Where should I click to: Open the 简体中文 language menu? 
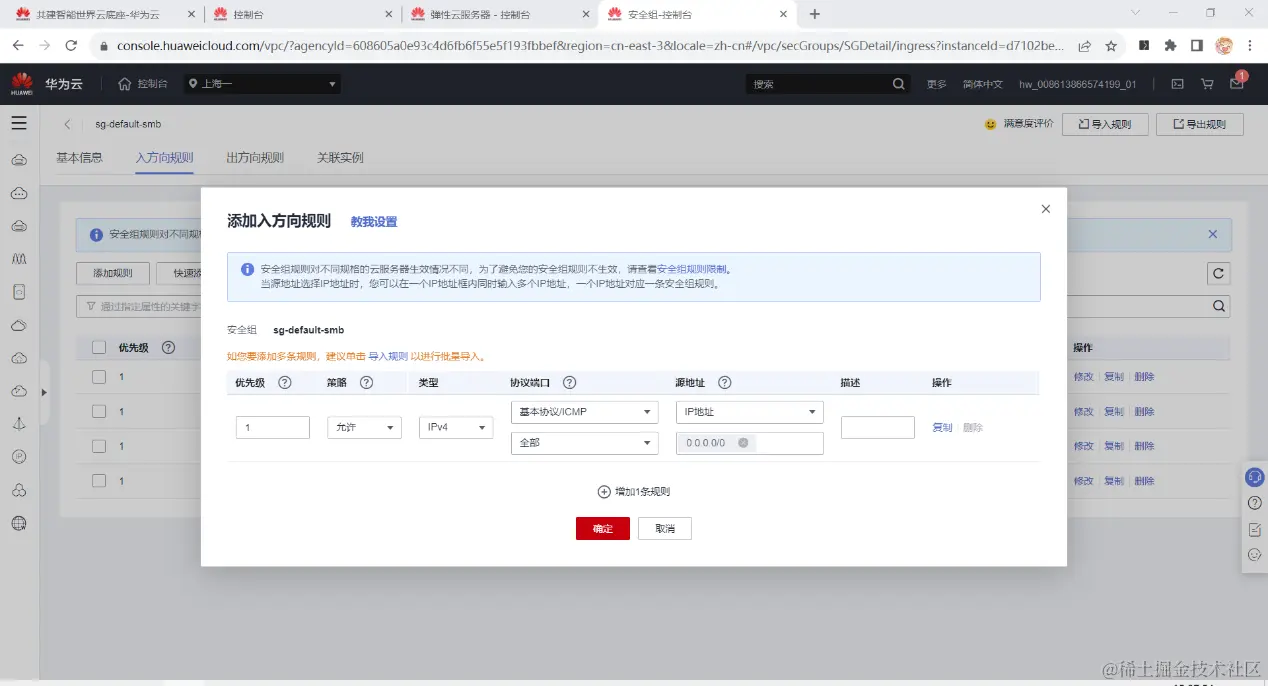coord(982,84)
